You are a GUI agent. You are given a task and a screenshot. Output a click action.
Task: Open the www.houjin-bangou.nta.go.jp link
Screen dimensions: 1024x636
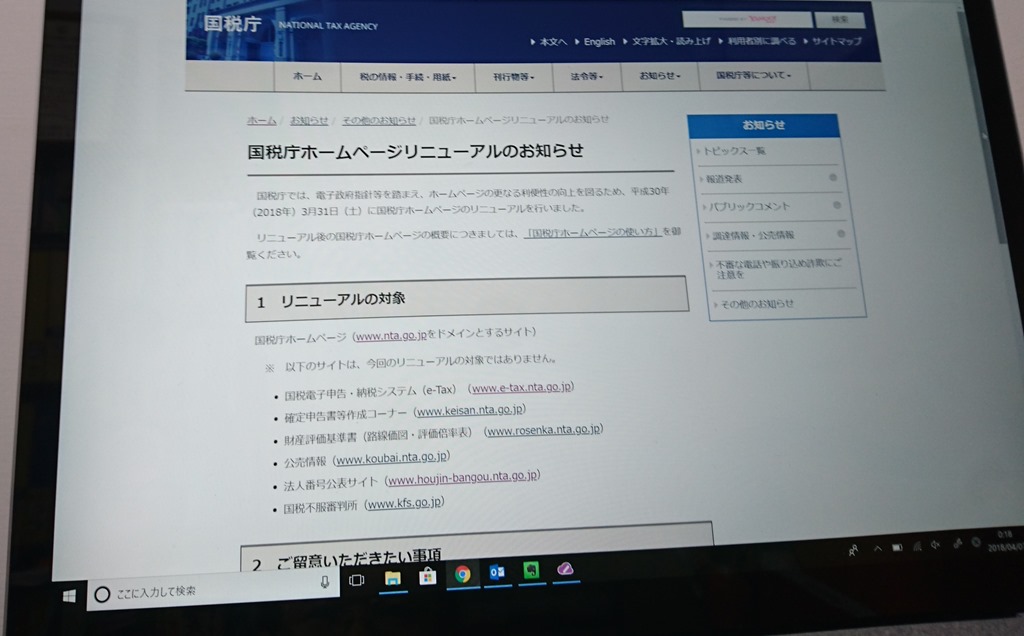click(463, 478)
